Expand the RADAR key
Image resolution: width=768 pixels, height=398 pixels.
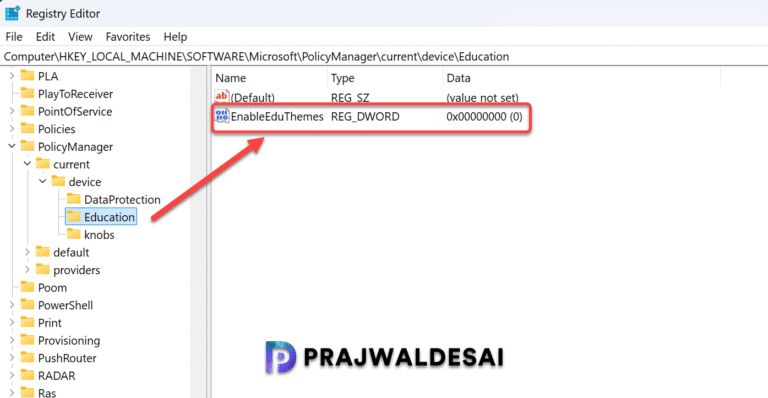[12, 375]
